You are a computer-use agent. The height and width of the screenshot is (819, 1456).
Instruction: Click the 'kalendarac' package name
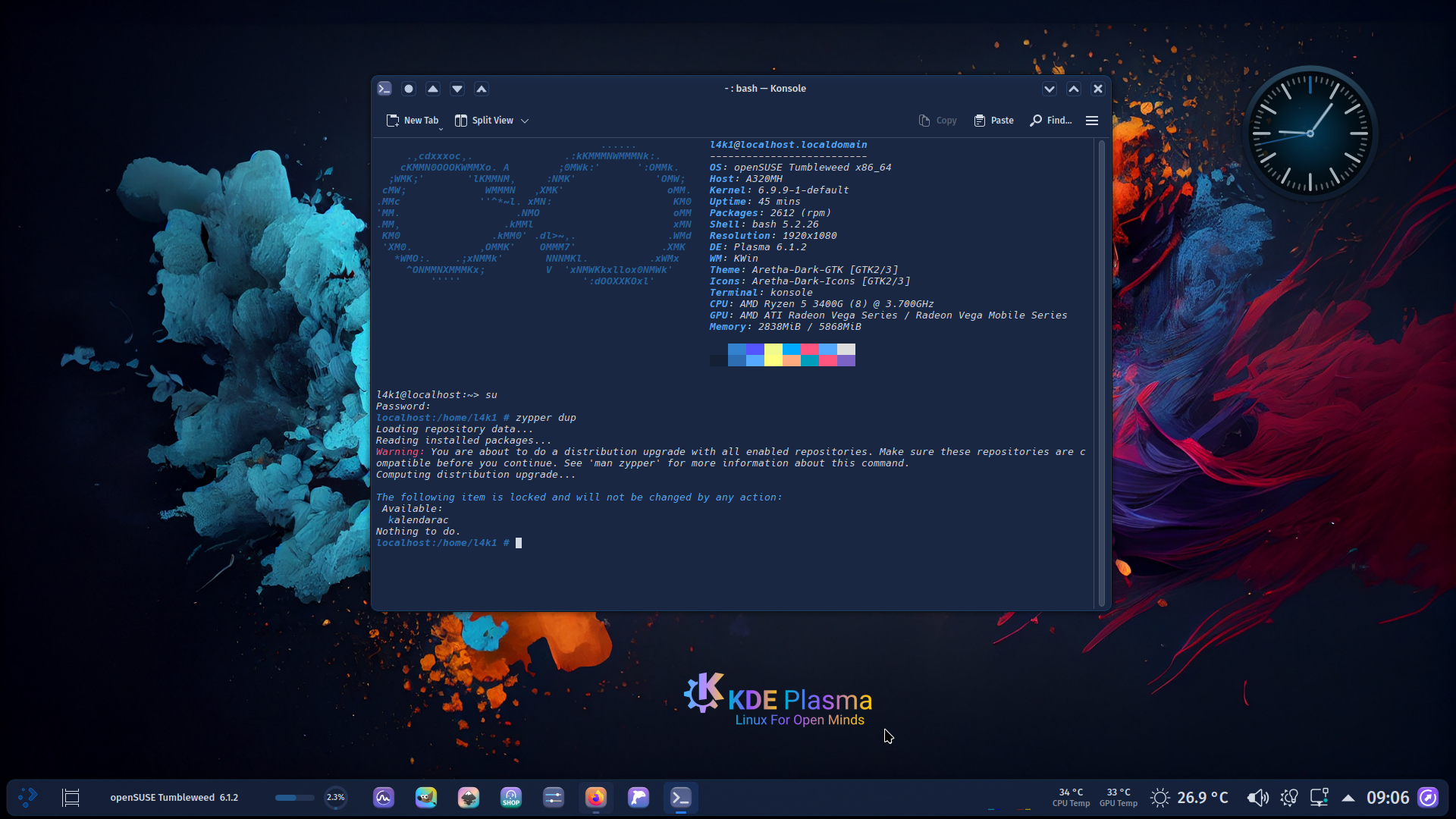point(419,520)
